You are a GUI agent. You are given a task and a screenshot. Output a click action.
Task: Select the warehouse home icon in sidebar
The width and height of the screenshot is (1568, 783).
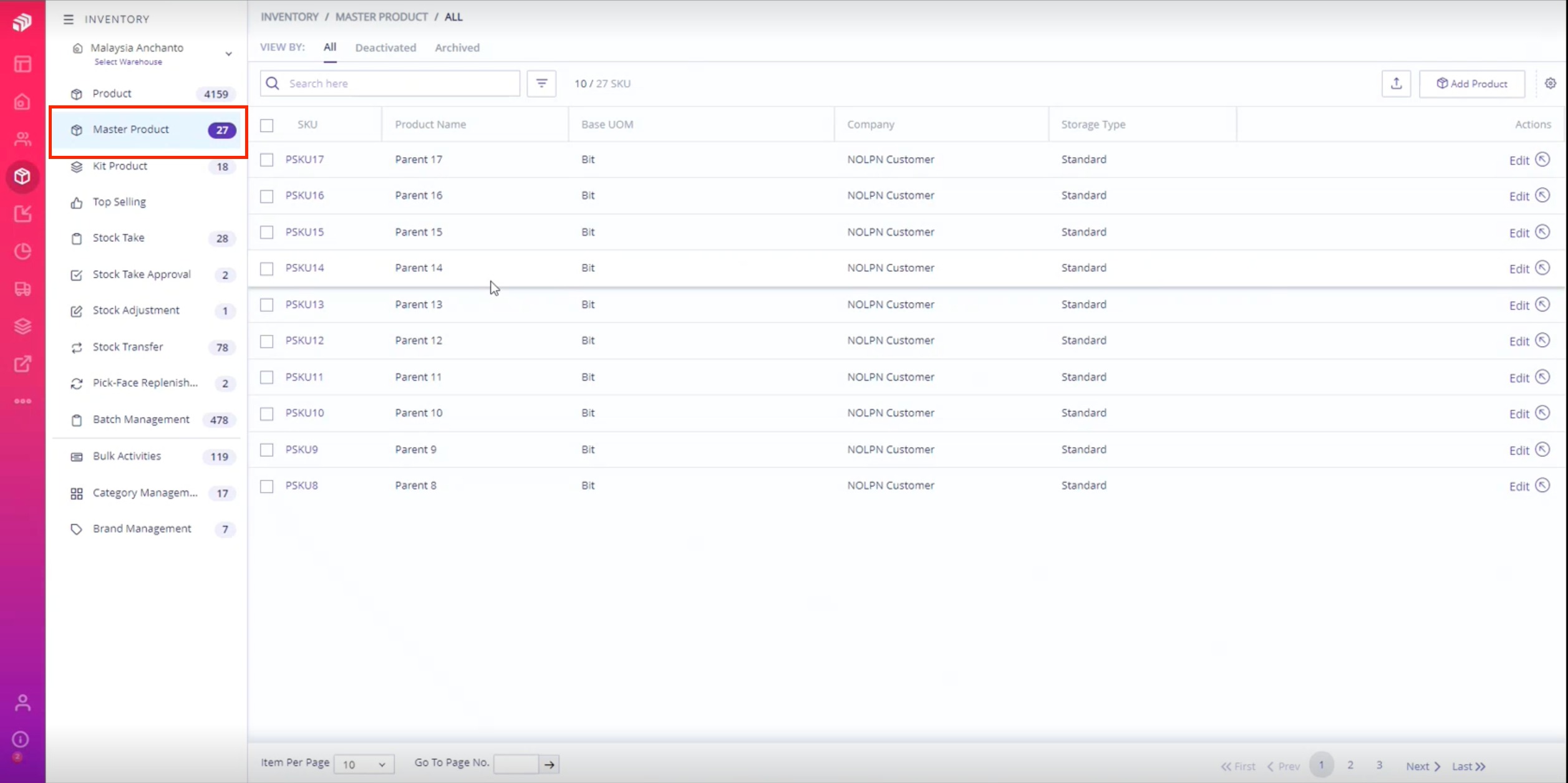pyautogui.click(x=22, y=102)
